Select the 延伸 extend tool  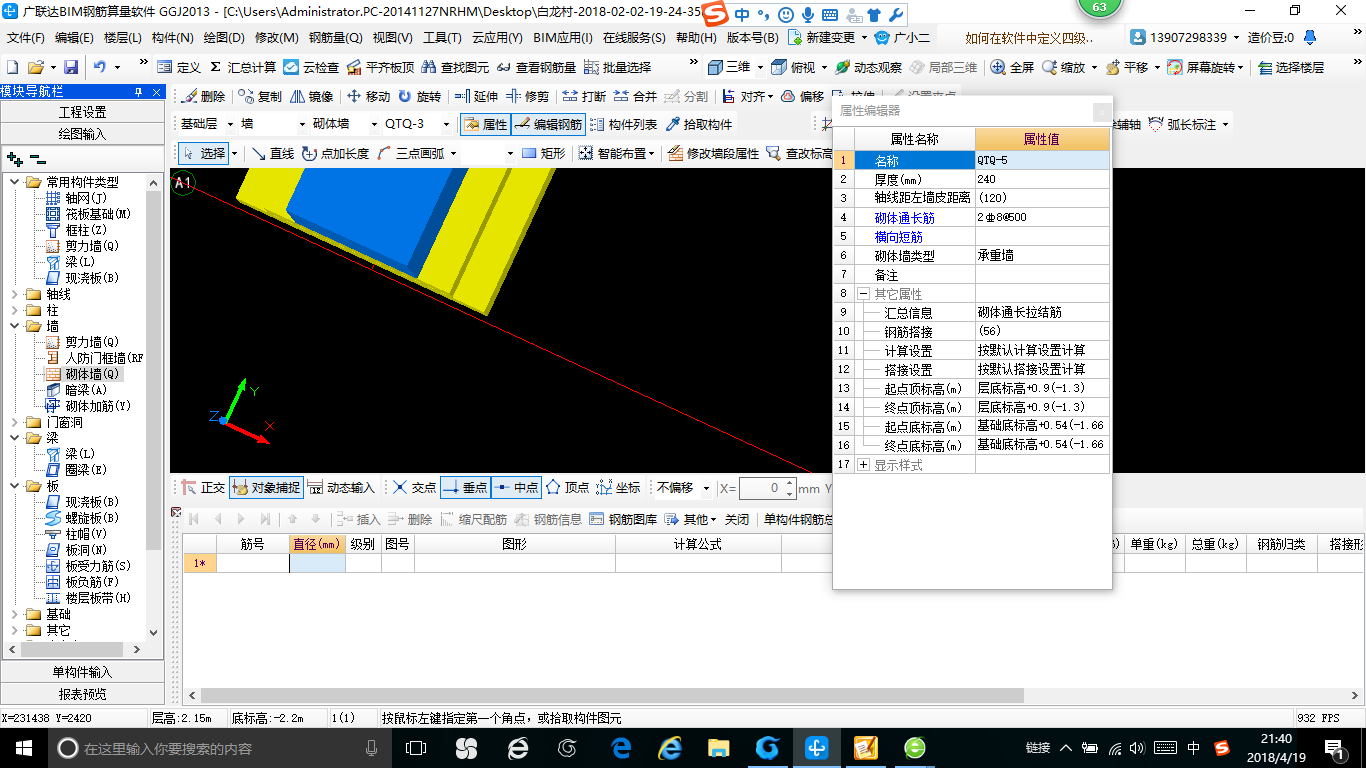(x=476, y=96)
